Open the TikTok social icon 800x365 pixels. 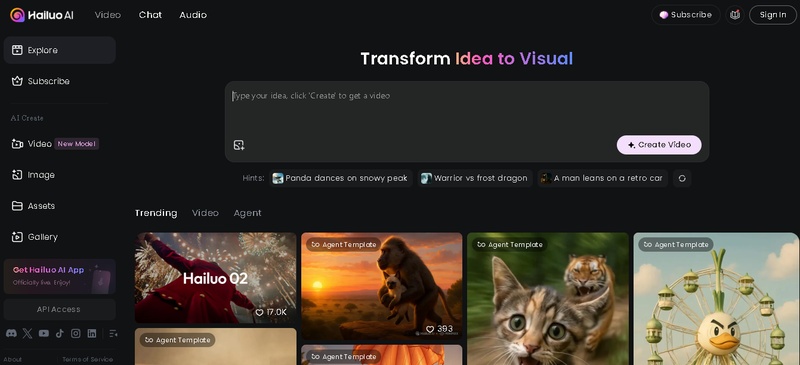pos(60,333)
